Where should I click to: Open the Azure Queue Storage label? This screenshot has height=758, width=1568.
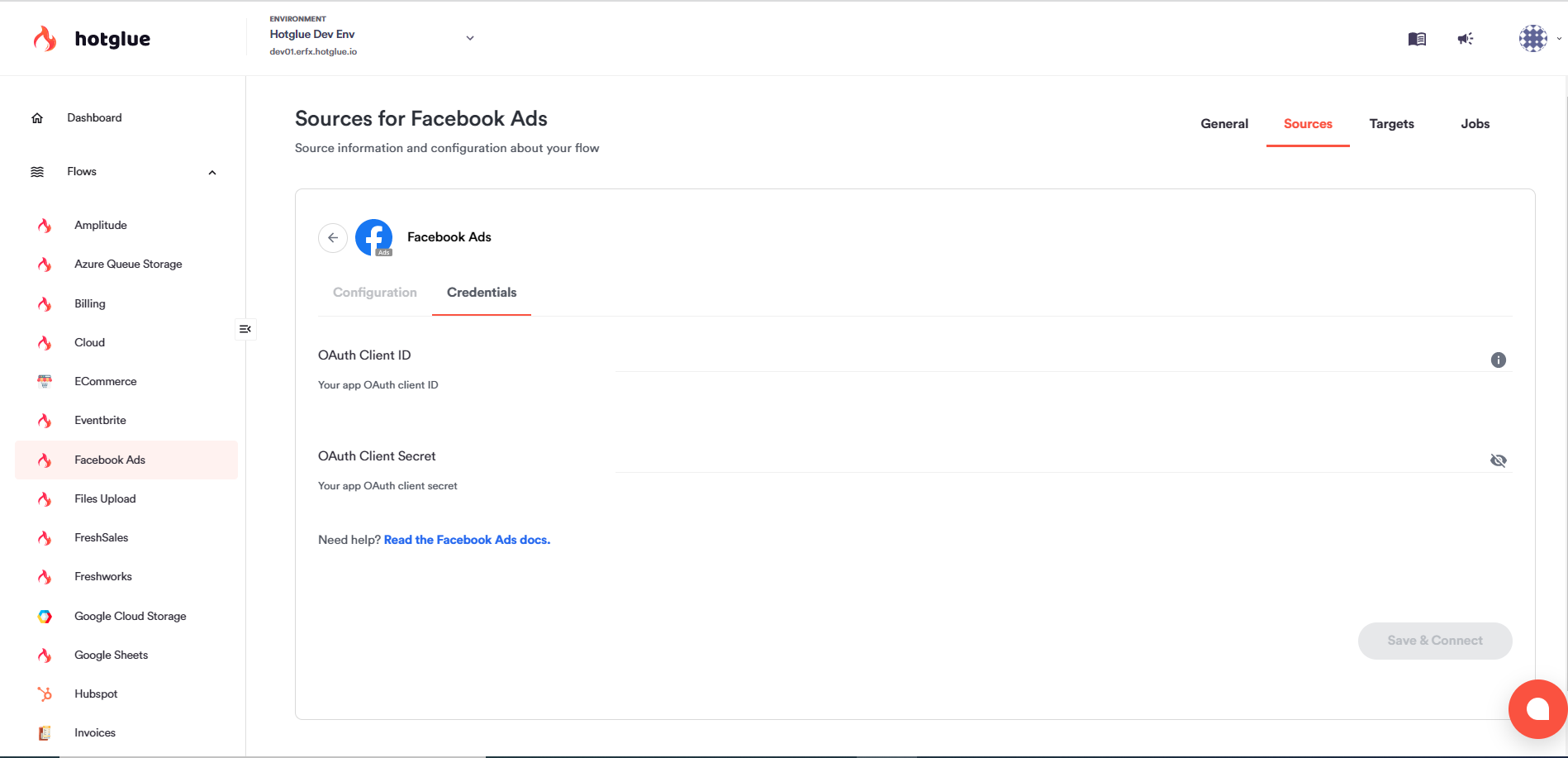coord(128,265)
